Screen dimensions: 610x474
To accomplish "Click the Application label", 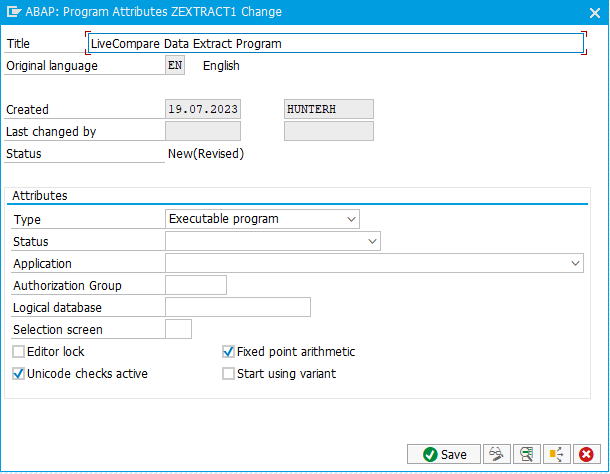I will (x=42, y=264).
